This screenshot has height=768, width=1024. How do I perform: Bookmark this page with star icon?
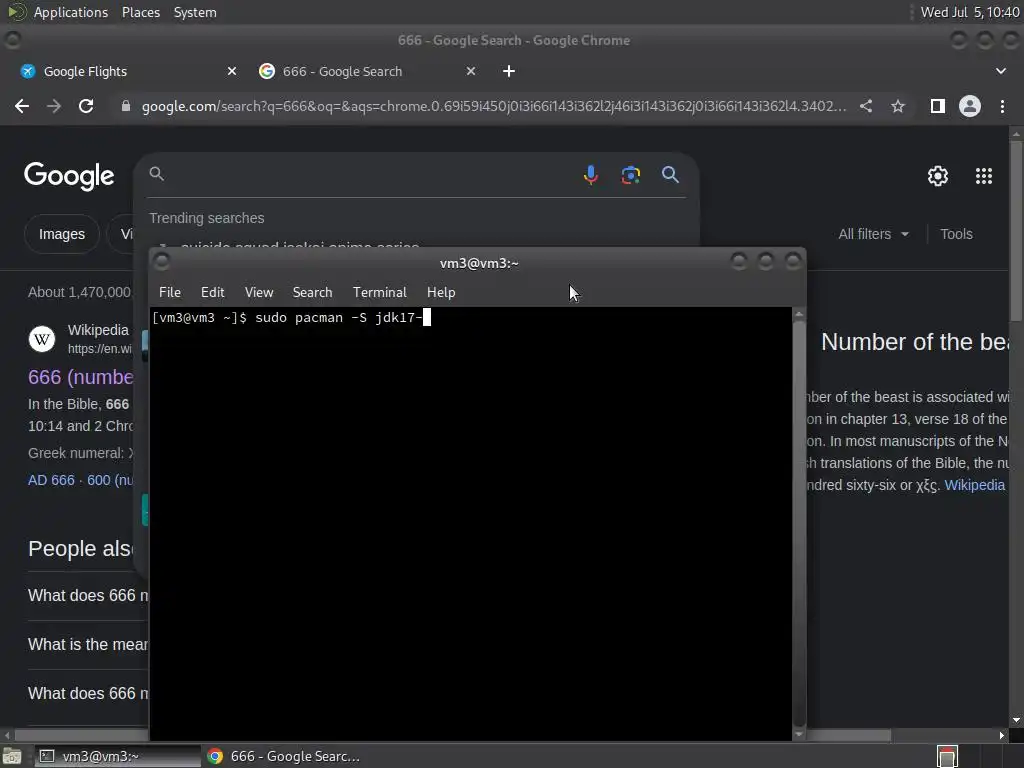pos(898,106)
